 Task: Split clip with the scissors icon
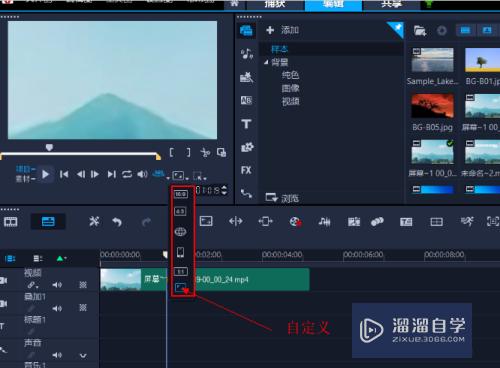click(x=205, y=153)
